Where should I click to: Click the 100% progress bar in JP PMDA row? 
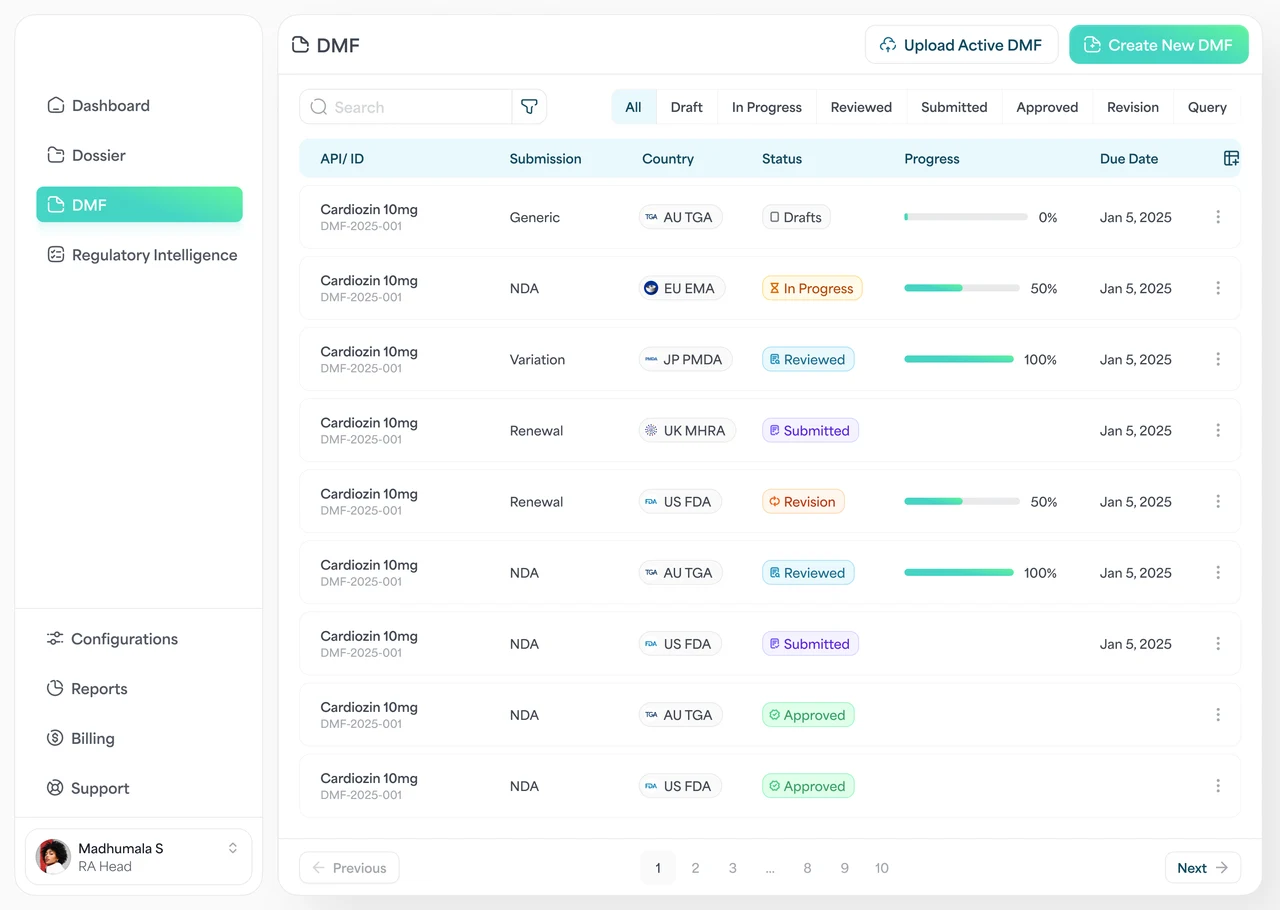click(x=959, y=359)
